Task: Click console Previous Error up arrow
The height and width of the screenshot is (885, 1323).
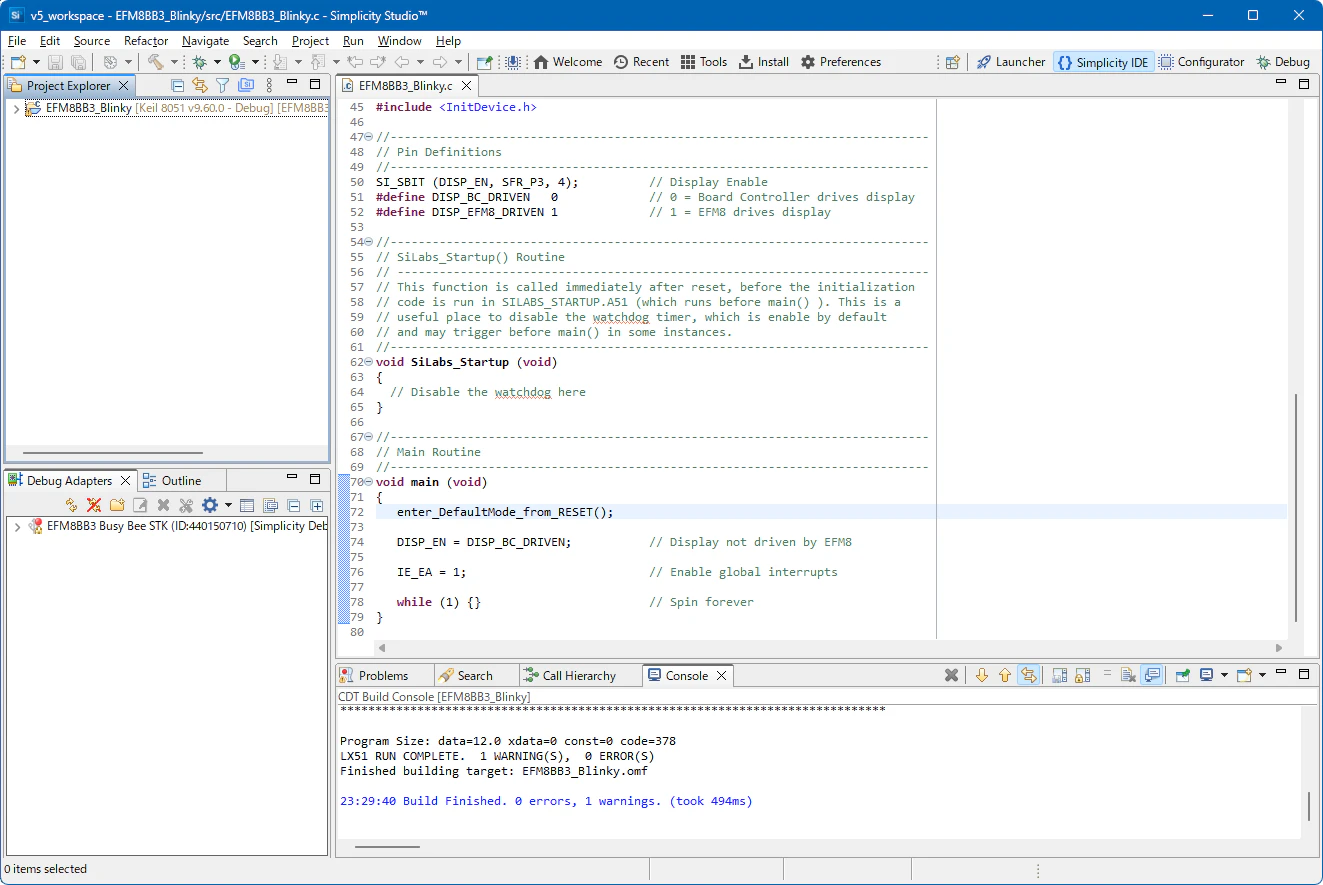Action: click(1005, 676)
